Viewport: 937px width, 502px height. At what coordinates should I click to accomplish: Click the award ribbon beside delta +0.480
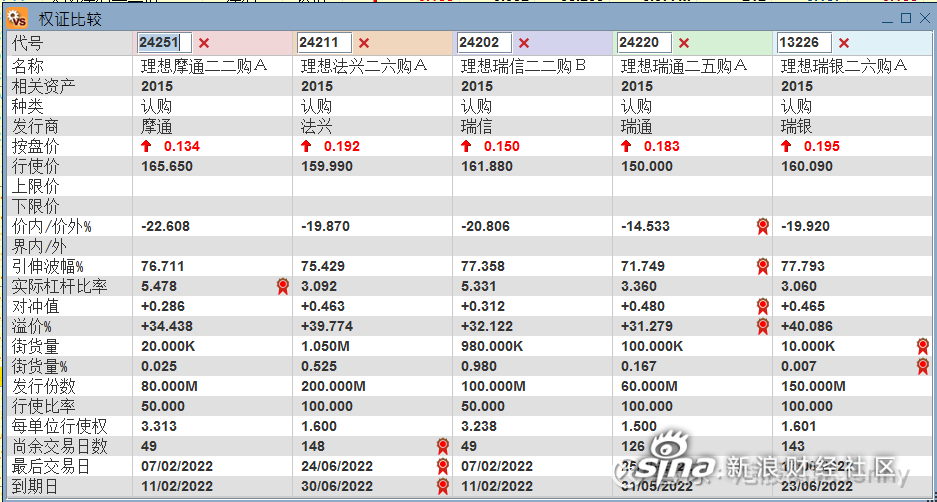click(x=763, y=307)
